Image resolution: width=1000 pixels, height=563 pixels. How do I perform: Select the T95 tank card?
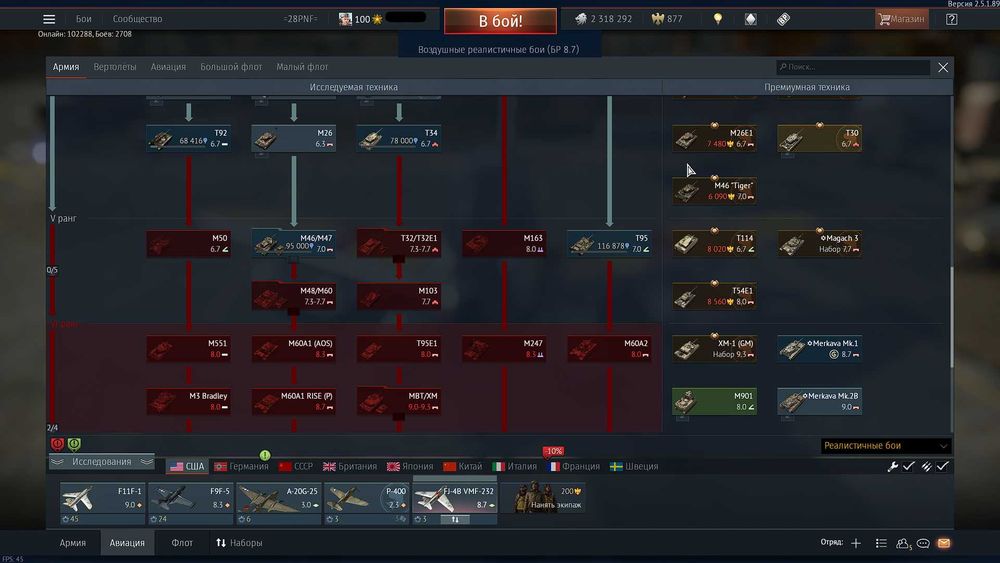tap(609, 244)
